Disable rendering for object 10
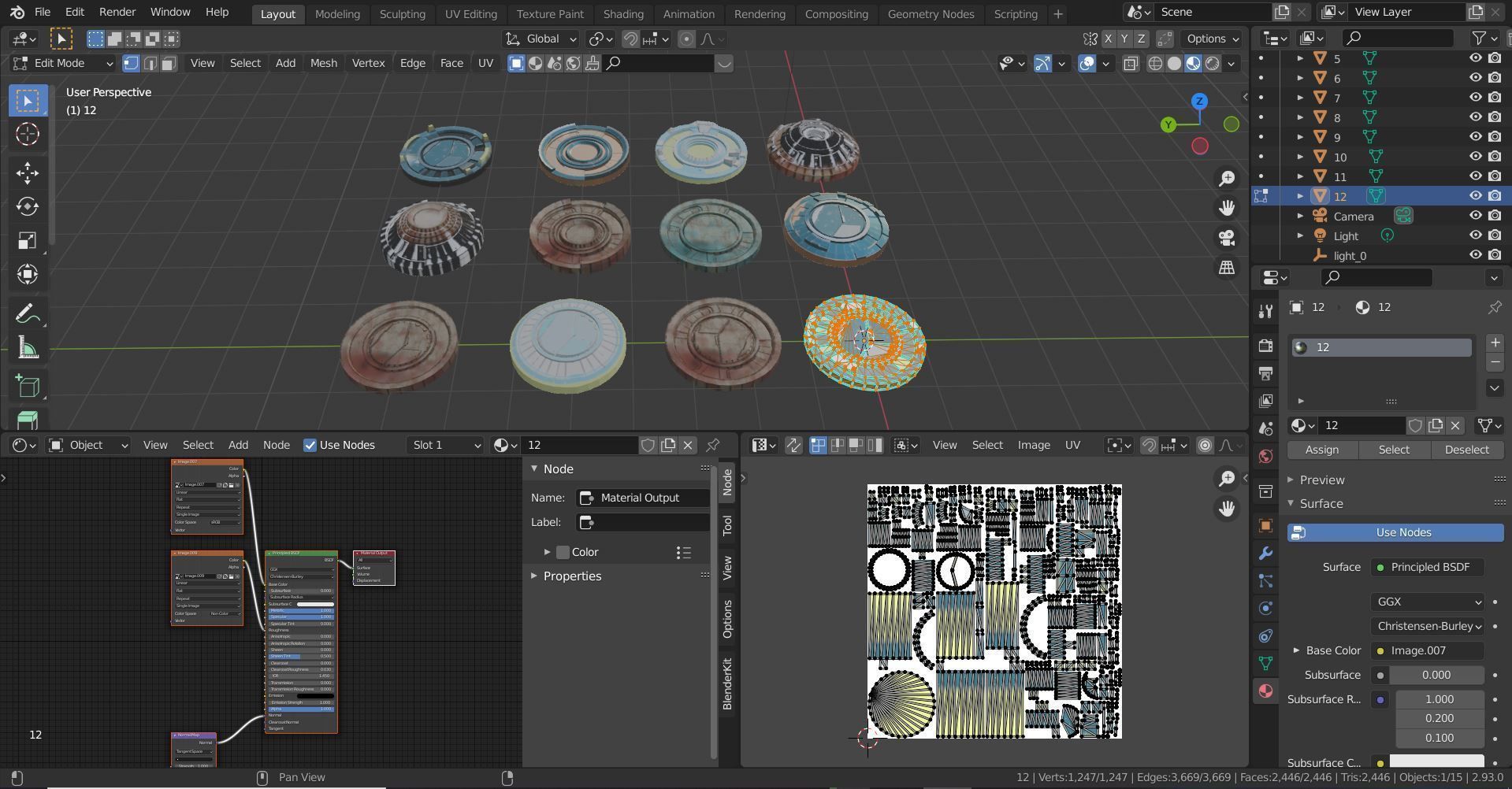The height and width of the screenshot is (789, 1512). pos(1495,157)
